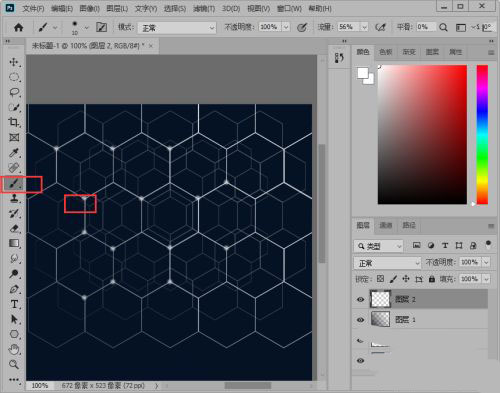500x393 pixels.
Task: Open the brush opacity 100% dropdown arrow
Action: click(x=286, y=27)
